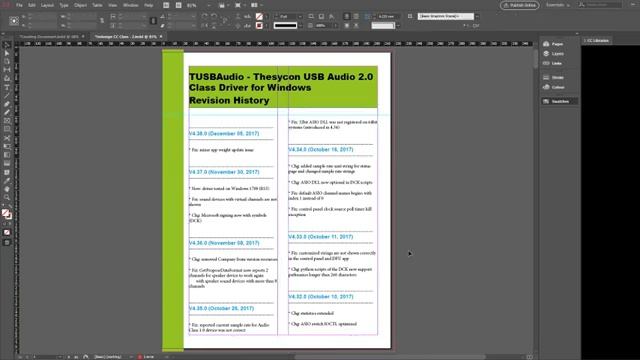
Task: Click the reference point locator grid
Action: (14, 21)
